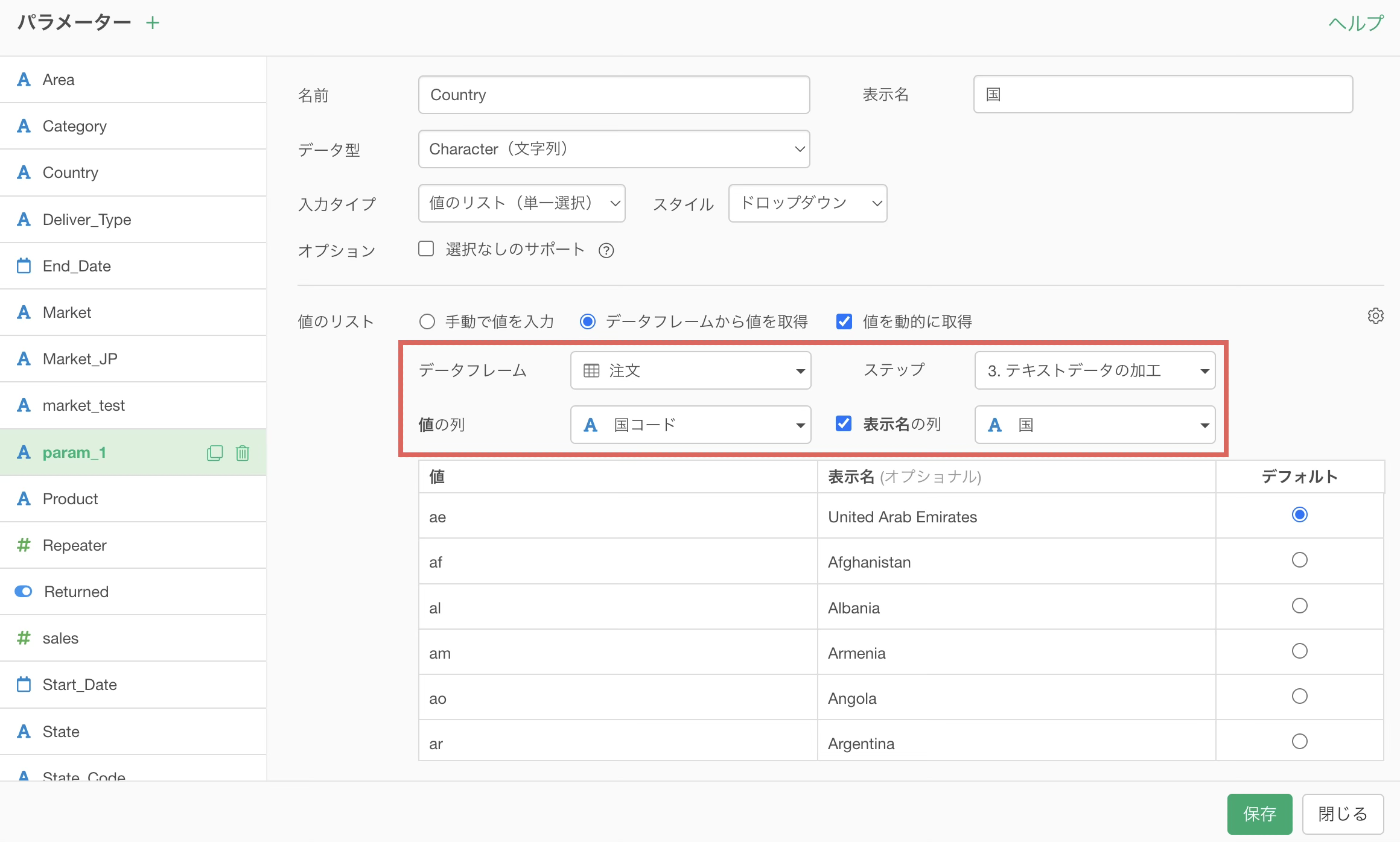Show help for 選択なしのサポート option

point(606,250)
